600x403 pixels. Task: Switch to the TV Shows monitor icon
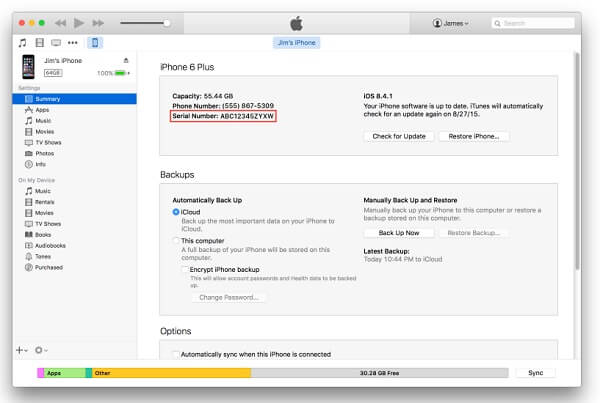tap(55, 43)
